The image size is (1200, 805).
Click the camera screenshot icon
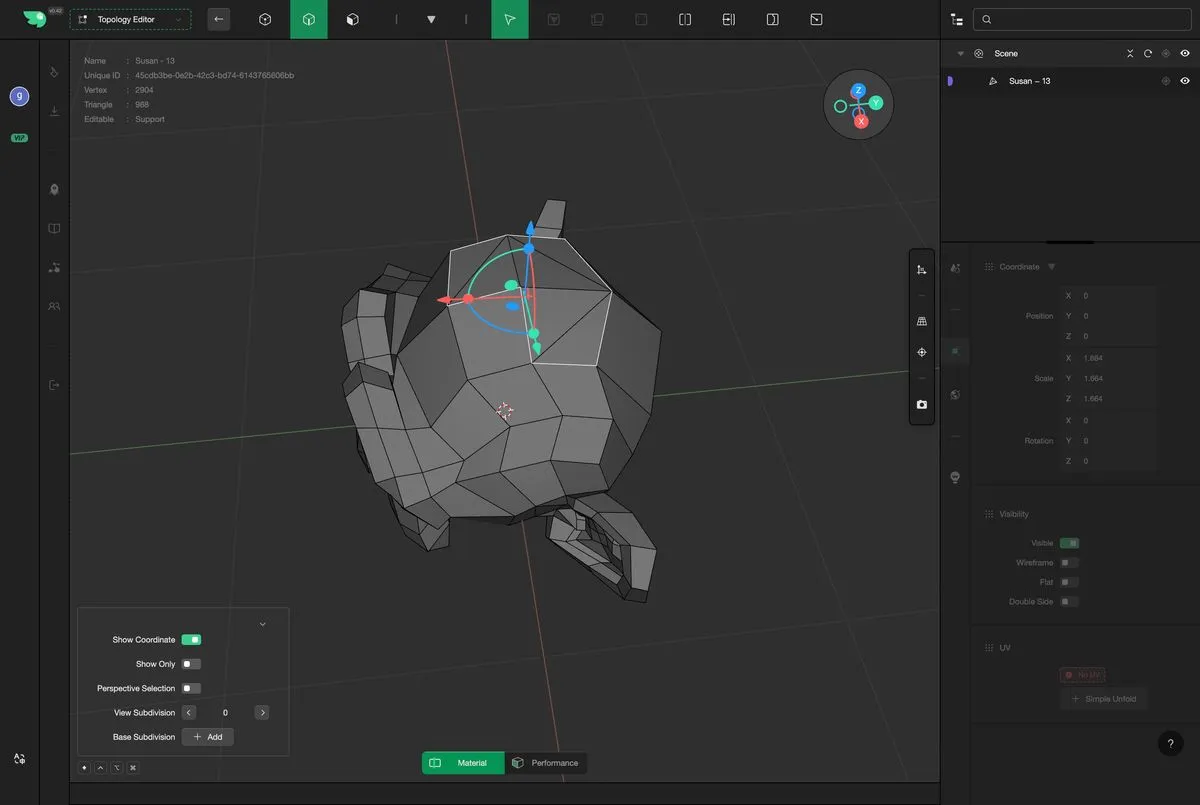(921, 405)
